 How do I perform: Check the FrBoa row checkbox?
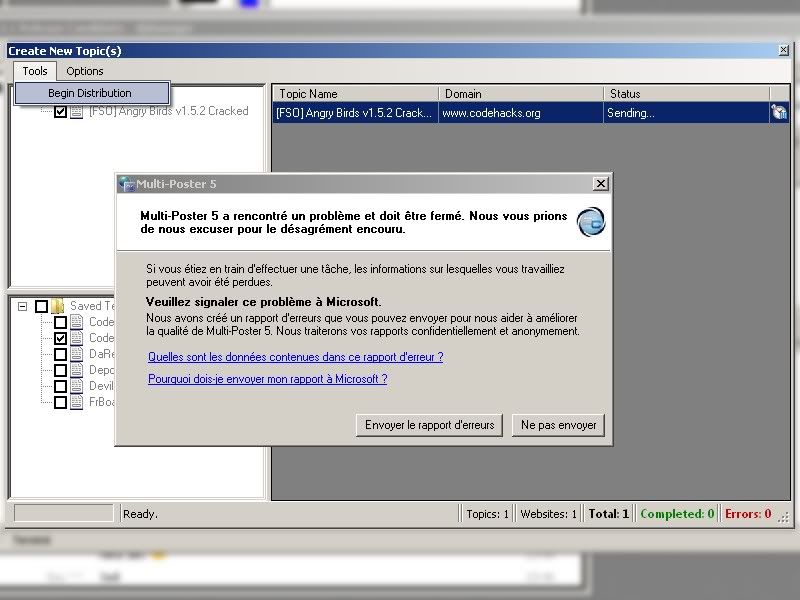[x=60, y=402]
